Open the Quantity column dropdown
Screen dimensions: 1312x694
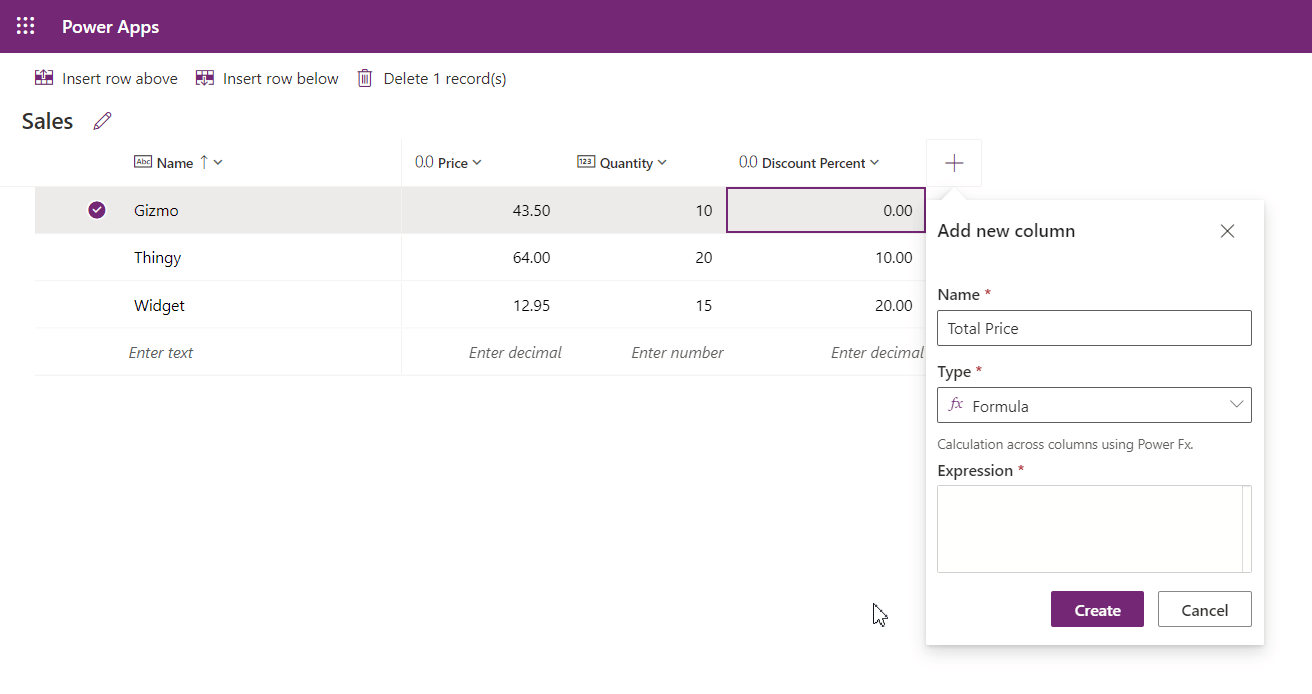click(662, 163)
